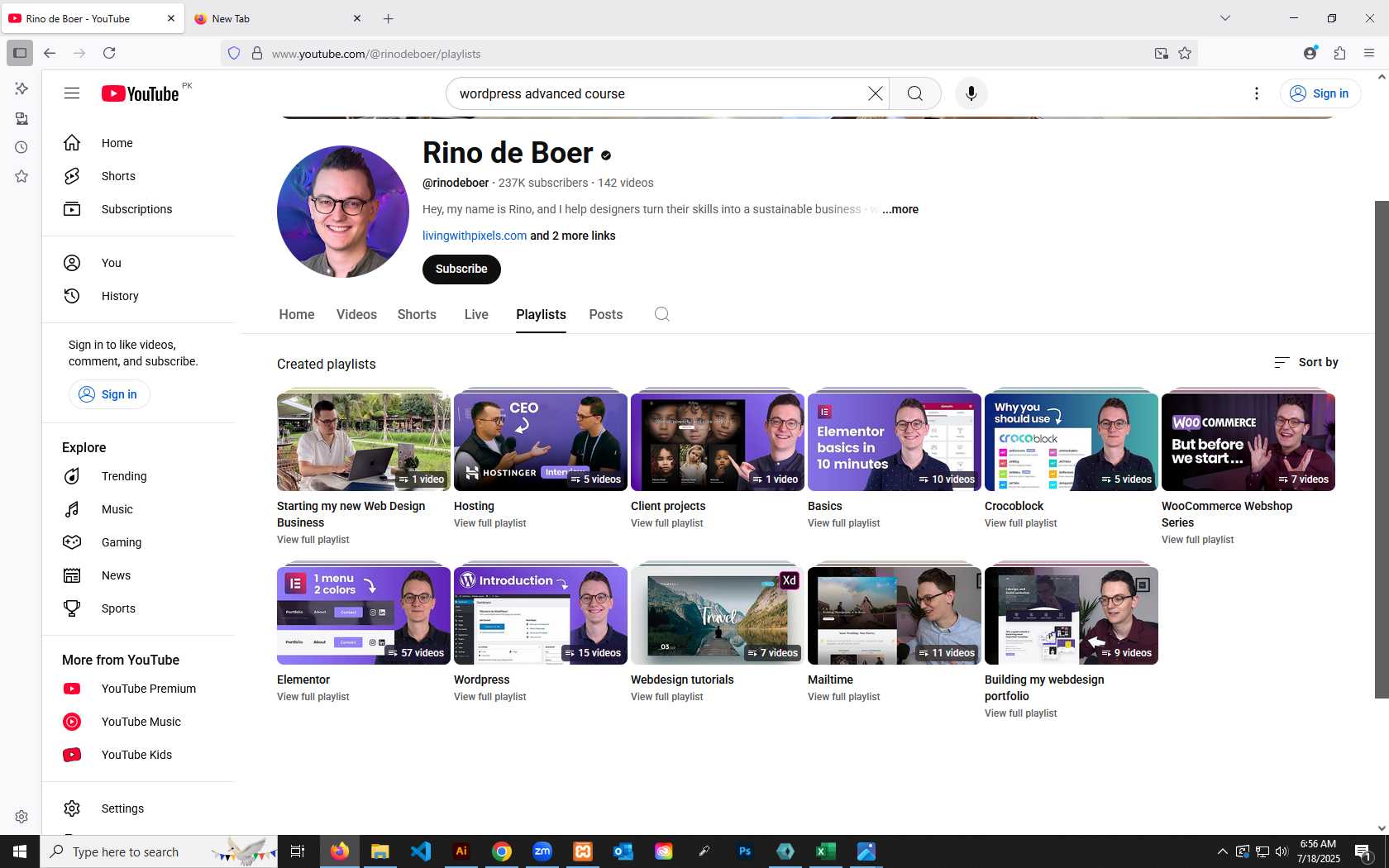
Task: Open Firefox application menu
Action: coord(1369,53)
